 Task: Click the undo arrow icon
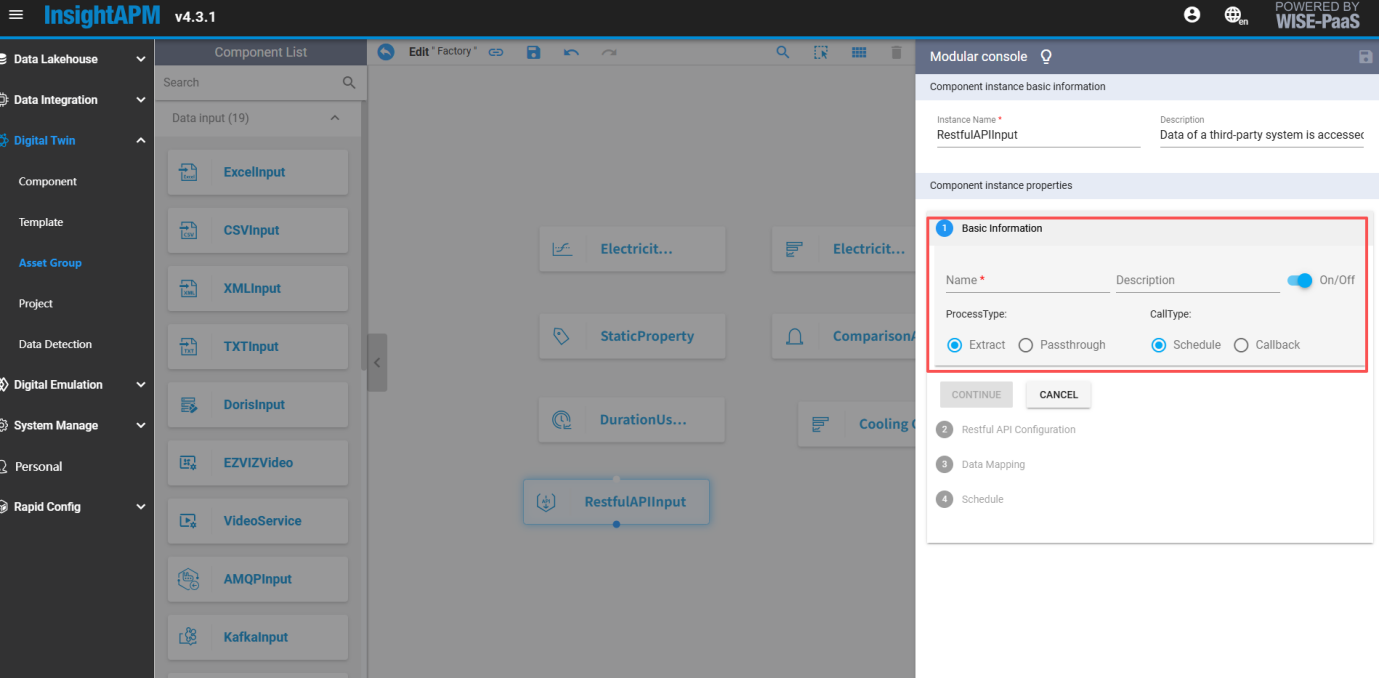pos(571,52)
